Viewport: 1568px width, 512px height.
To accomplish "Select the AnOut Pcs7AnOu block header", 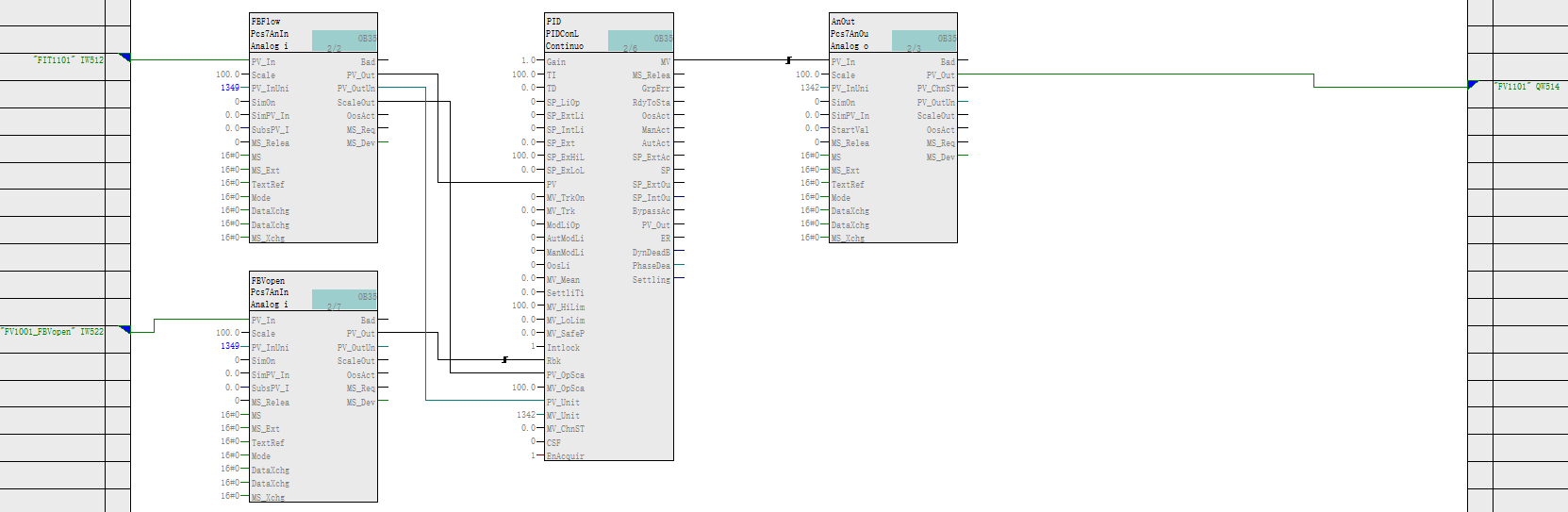I will coord(859,33).
